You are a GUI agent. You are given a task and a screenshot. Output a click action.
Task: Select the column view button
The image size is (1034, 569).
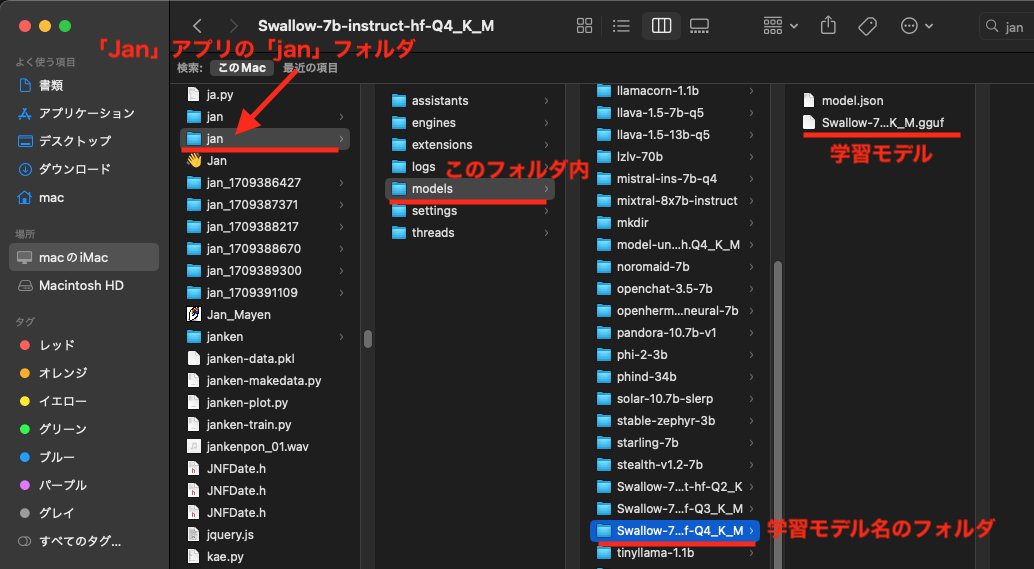click(661, 26)
